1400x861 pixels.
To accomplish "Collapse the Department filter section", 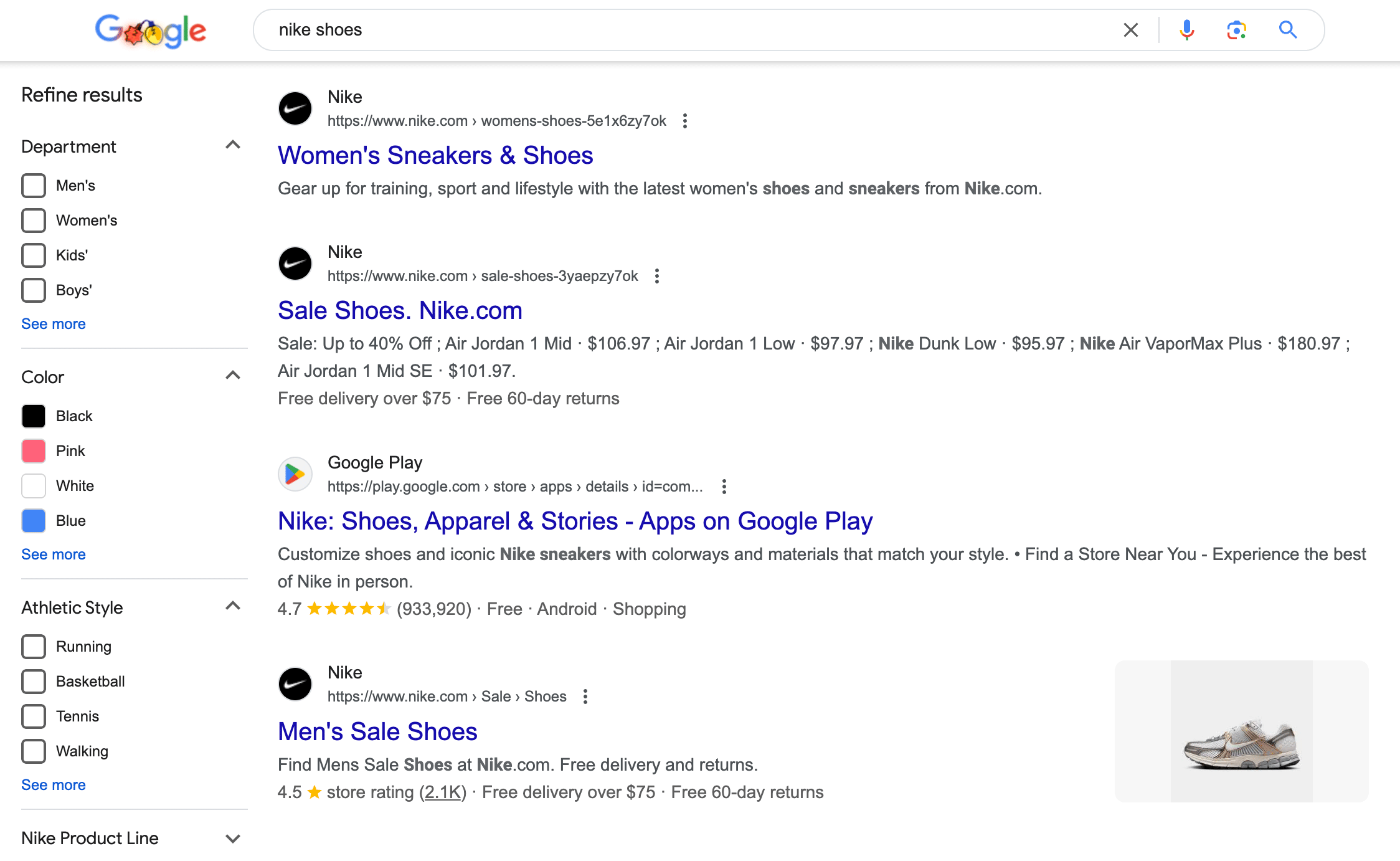I will (x=232, y=145).
